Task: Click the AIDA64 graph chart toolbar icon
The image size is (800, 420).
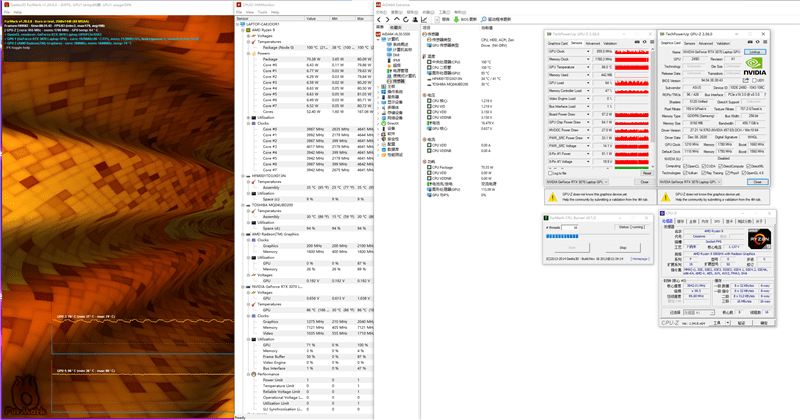Action: 424,19
